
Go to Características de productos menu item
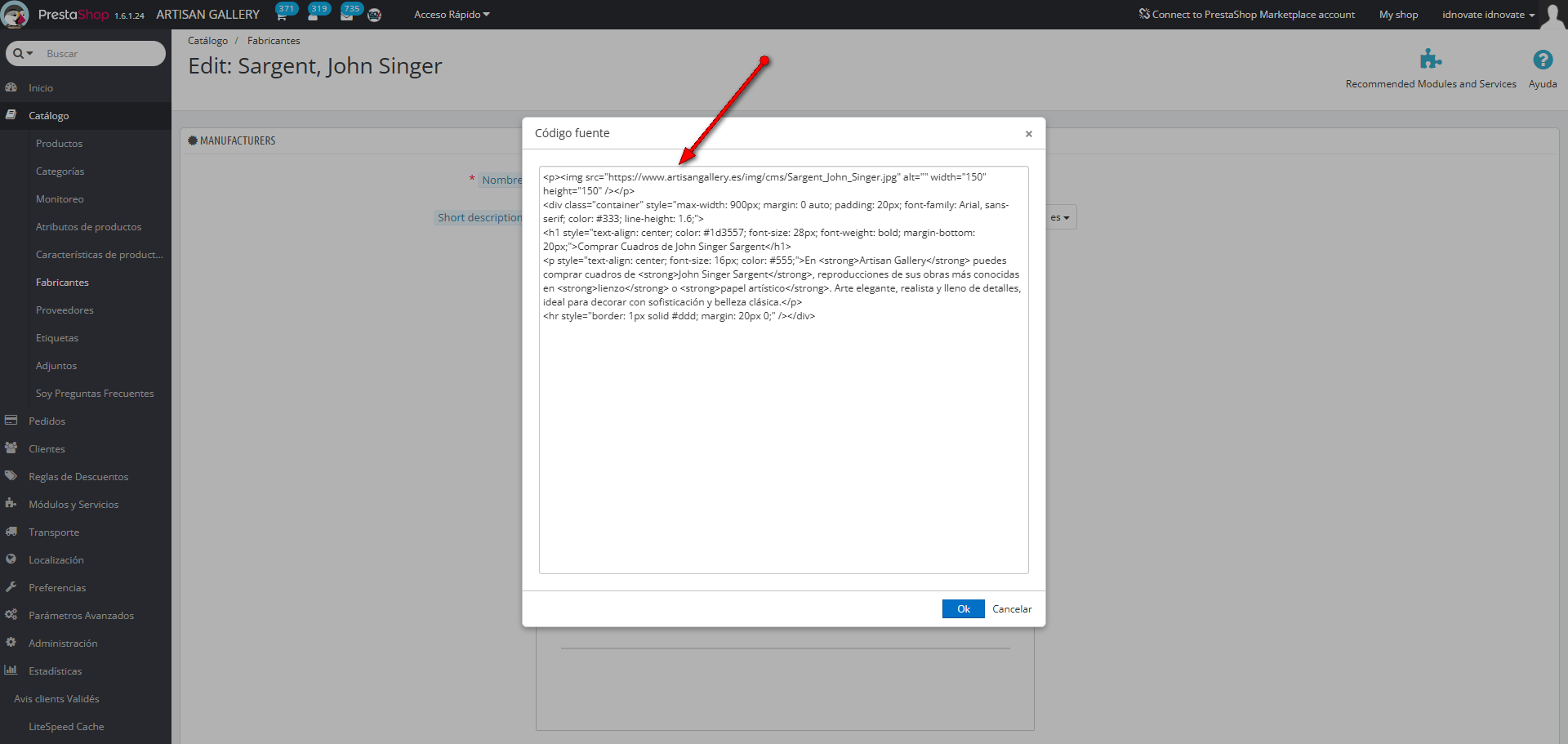(99, 254)
